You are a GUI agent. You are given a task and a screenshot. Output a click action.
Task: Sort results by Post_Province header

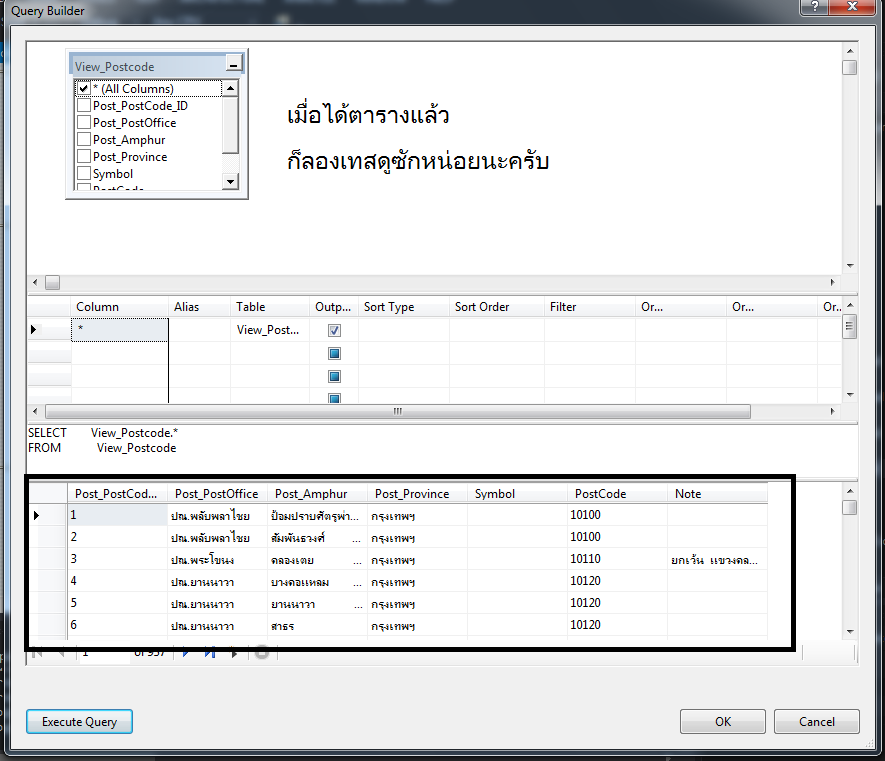[x=418, y=494]
